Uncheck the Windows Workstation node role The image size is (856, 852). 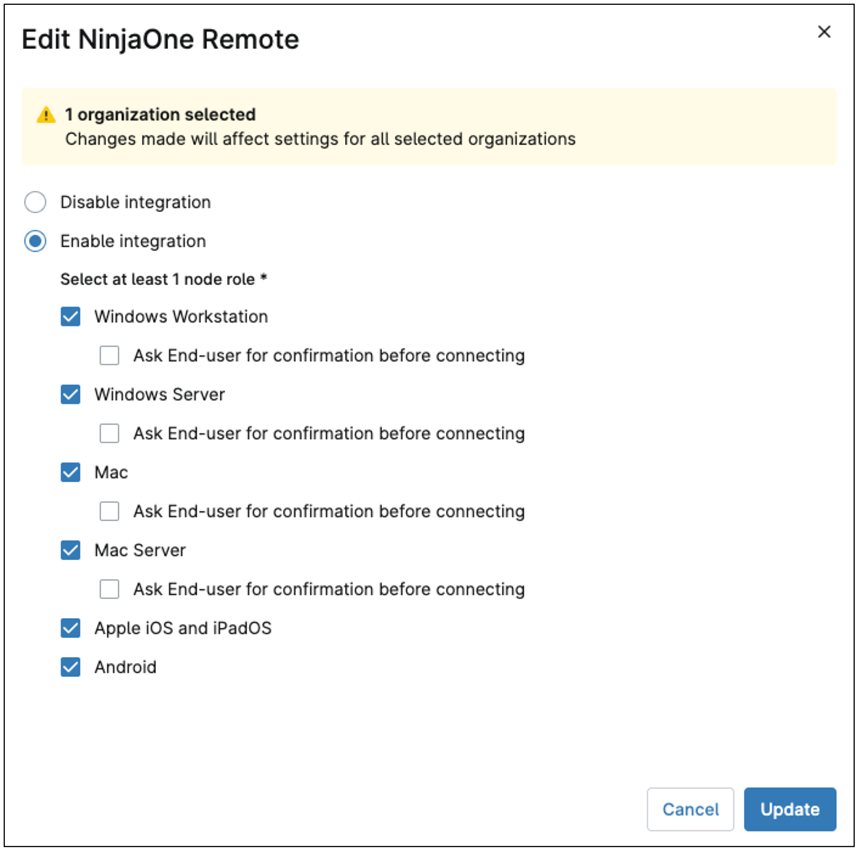pyautogui.click(x=69, y=316)
